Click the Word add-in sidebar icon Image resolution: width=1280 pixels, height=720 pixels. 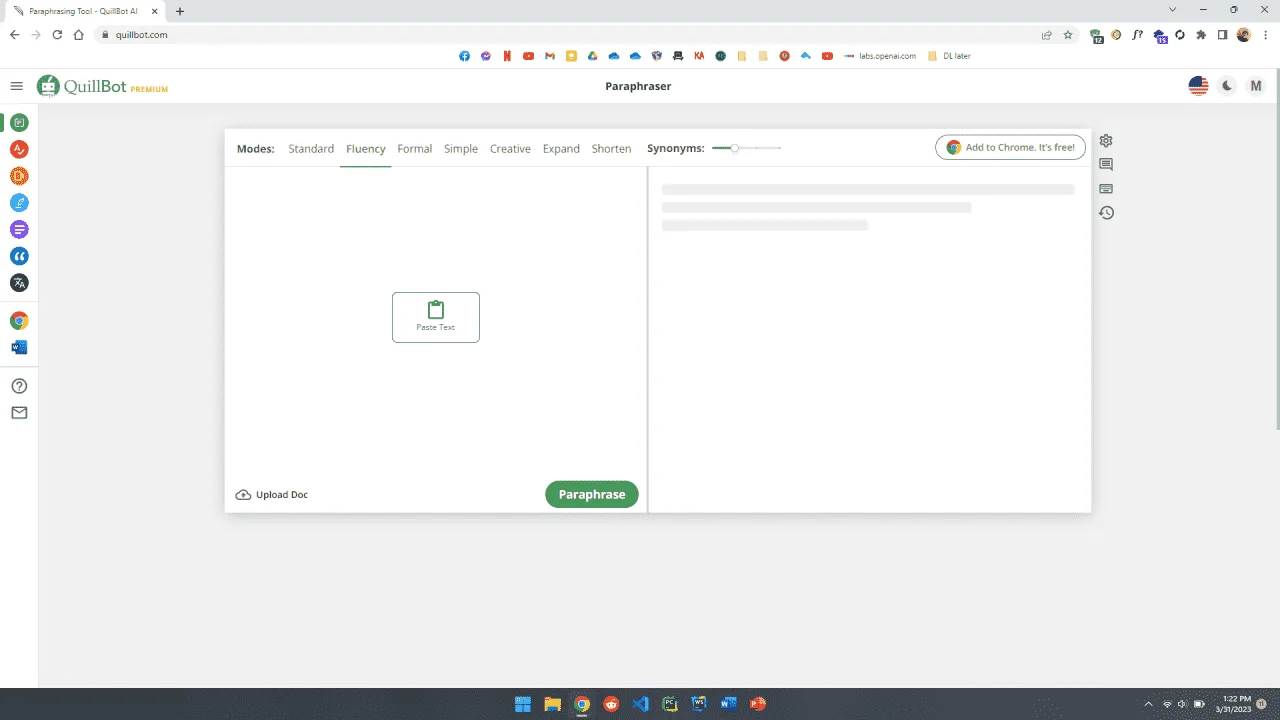point(19,348)
